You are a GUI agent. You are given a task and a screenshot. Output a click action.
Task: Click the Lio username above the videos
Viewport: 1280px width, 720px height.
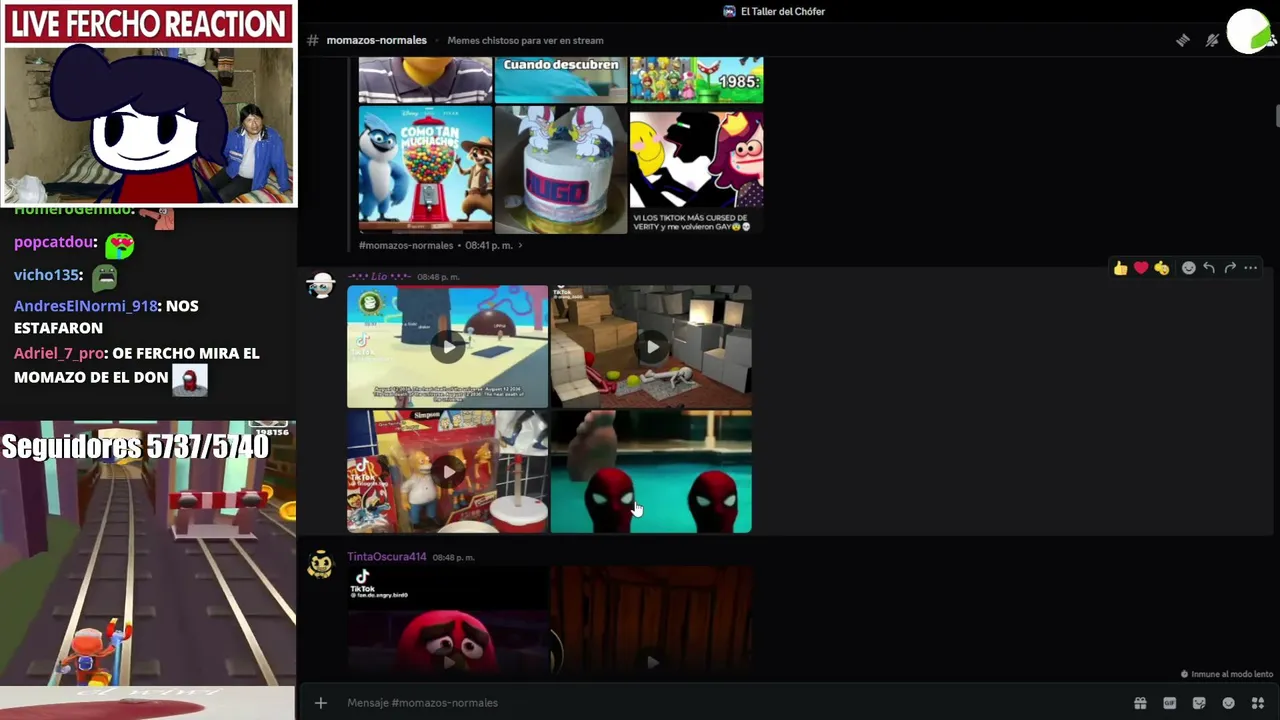pyautogui.click(x=379, y=277)
